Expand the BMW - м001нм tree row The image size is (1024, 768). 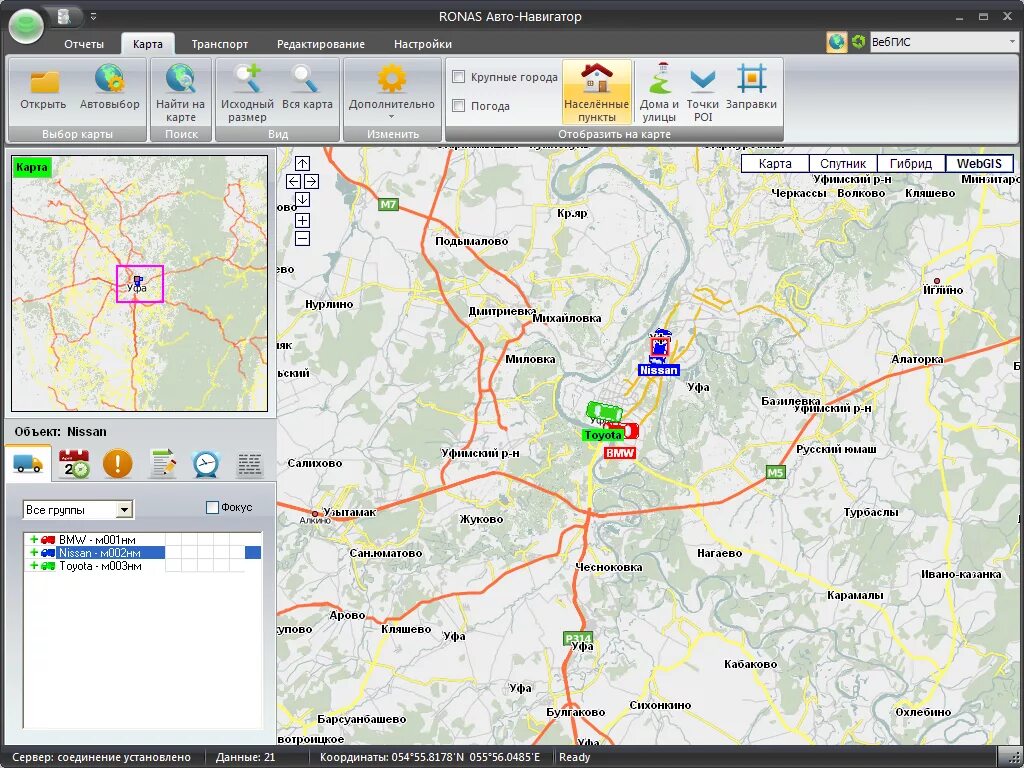(x=33, y=539)
